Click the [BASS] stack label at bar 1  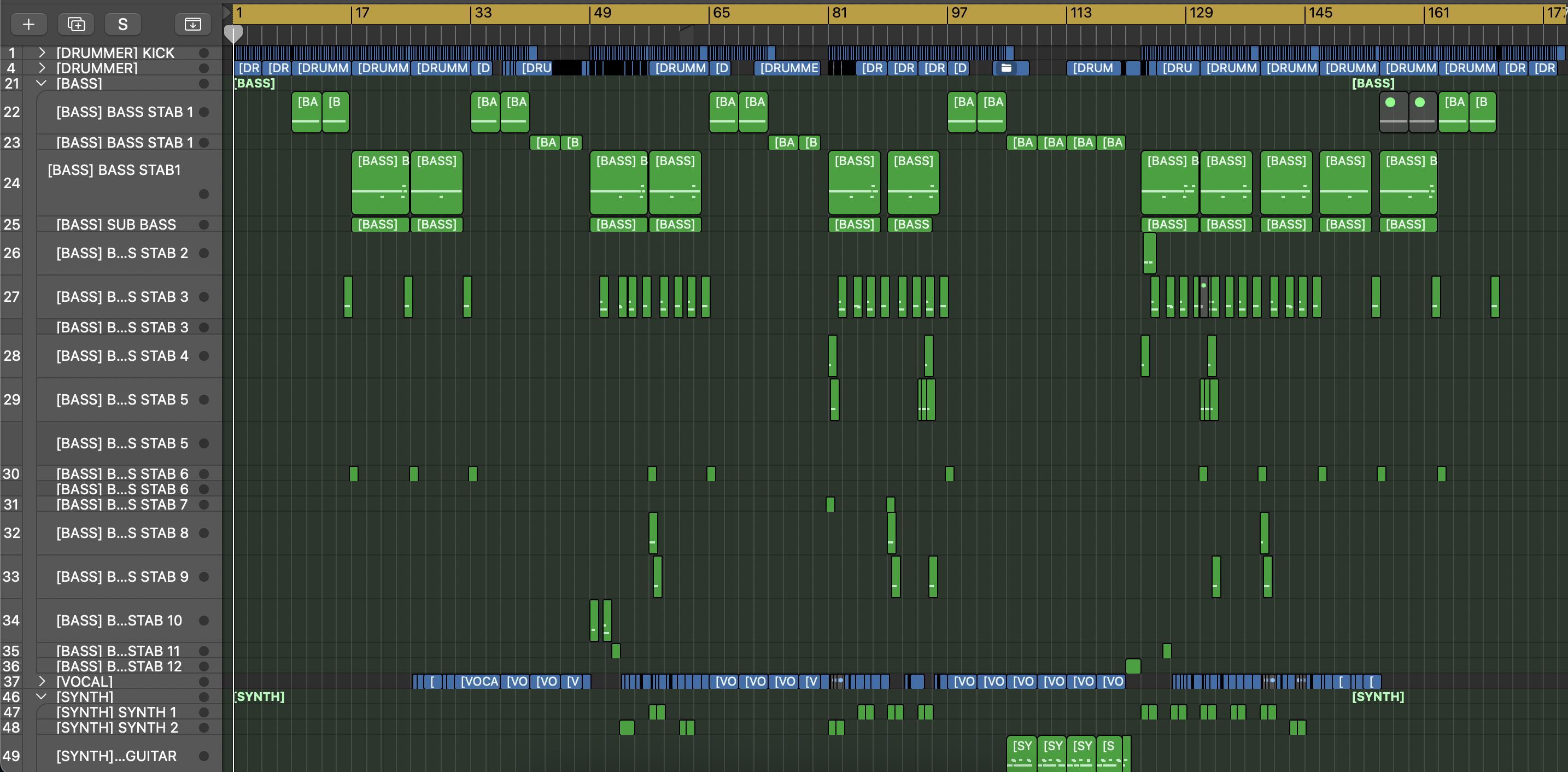tap(254, 83)
